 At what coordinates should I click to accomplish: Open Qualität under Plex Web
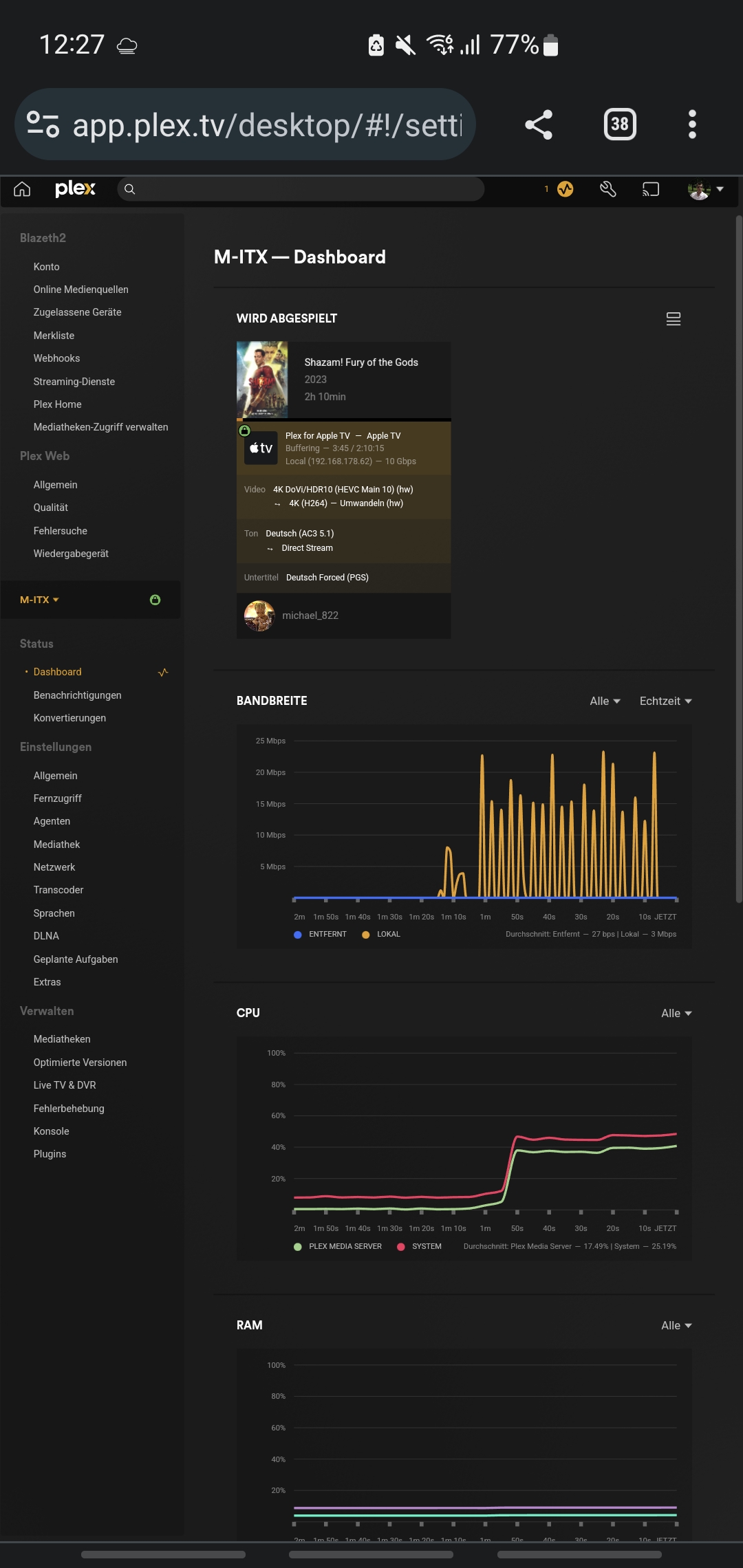[x=51, y=508]
